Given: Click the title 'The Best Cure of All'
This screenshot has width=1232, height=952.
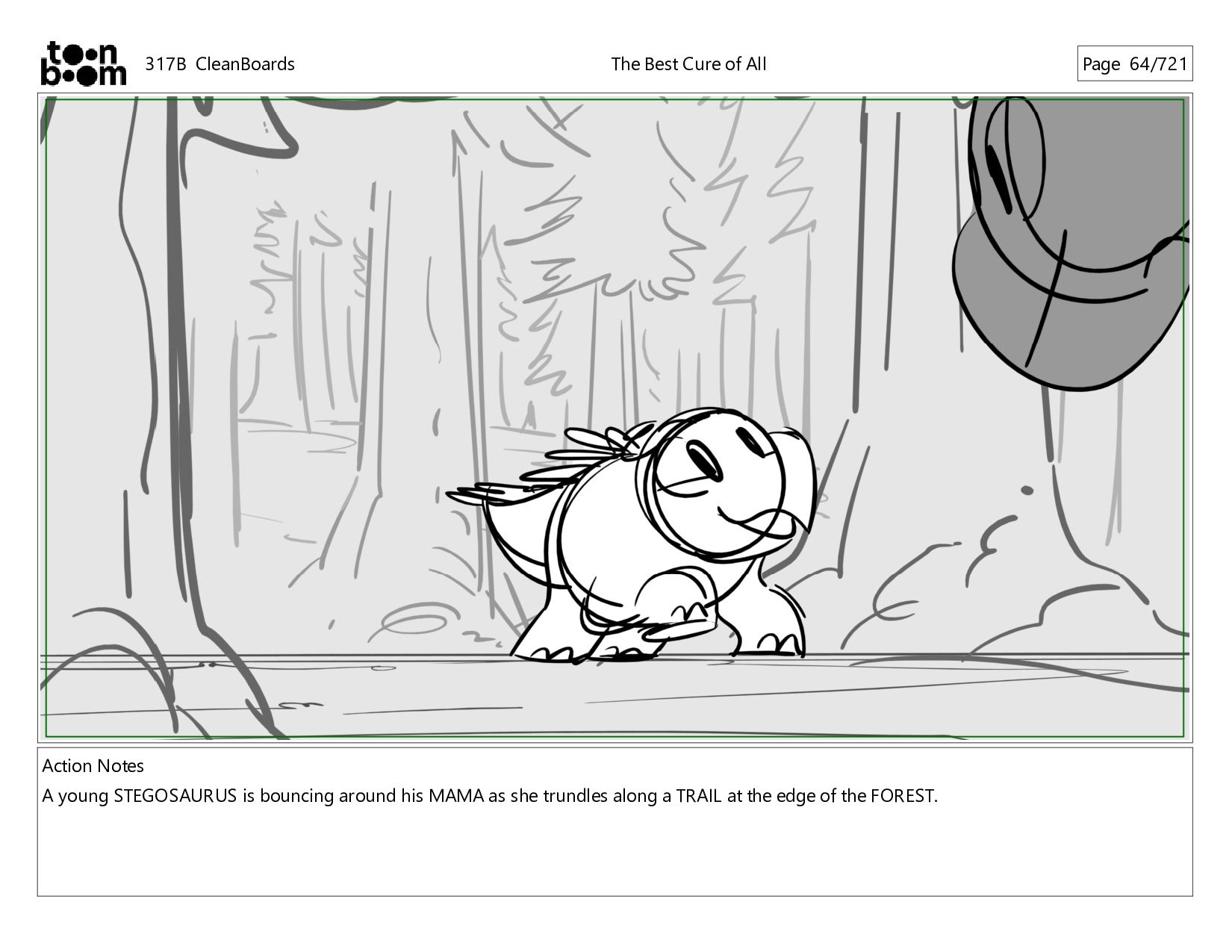Looking at the screenshot, I should click(x=688, y=64).
